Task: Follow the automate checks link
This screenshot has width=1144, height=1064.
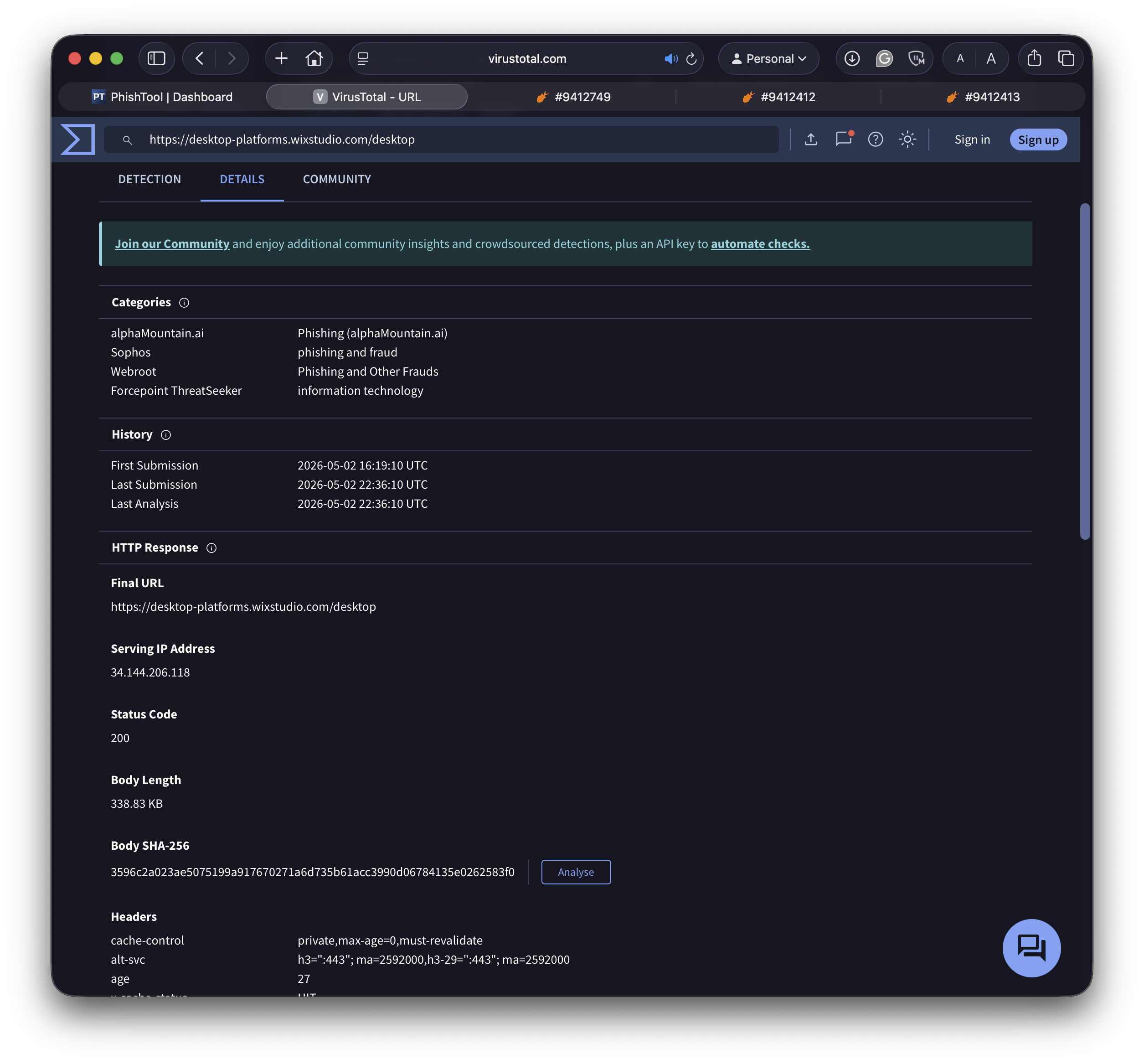Action: click(760, 243)
